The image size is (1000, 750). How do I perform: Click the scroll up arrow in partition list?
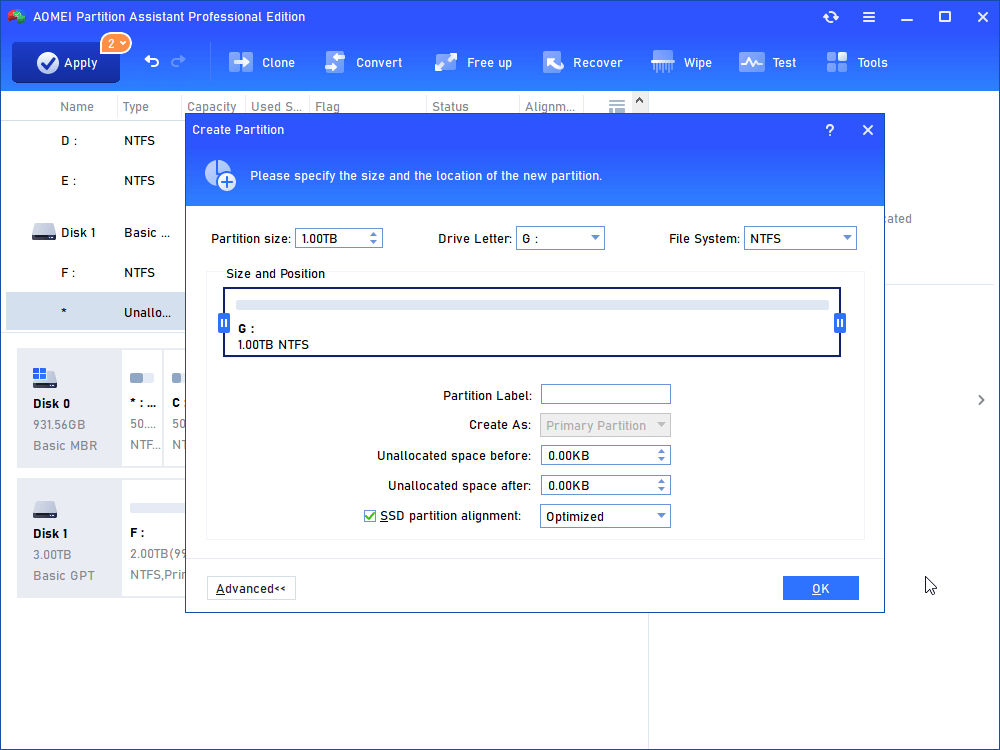tap(640, 101)
